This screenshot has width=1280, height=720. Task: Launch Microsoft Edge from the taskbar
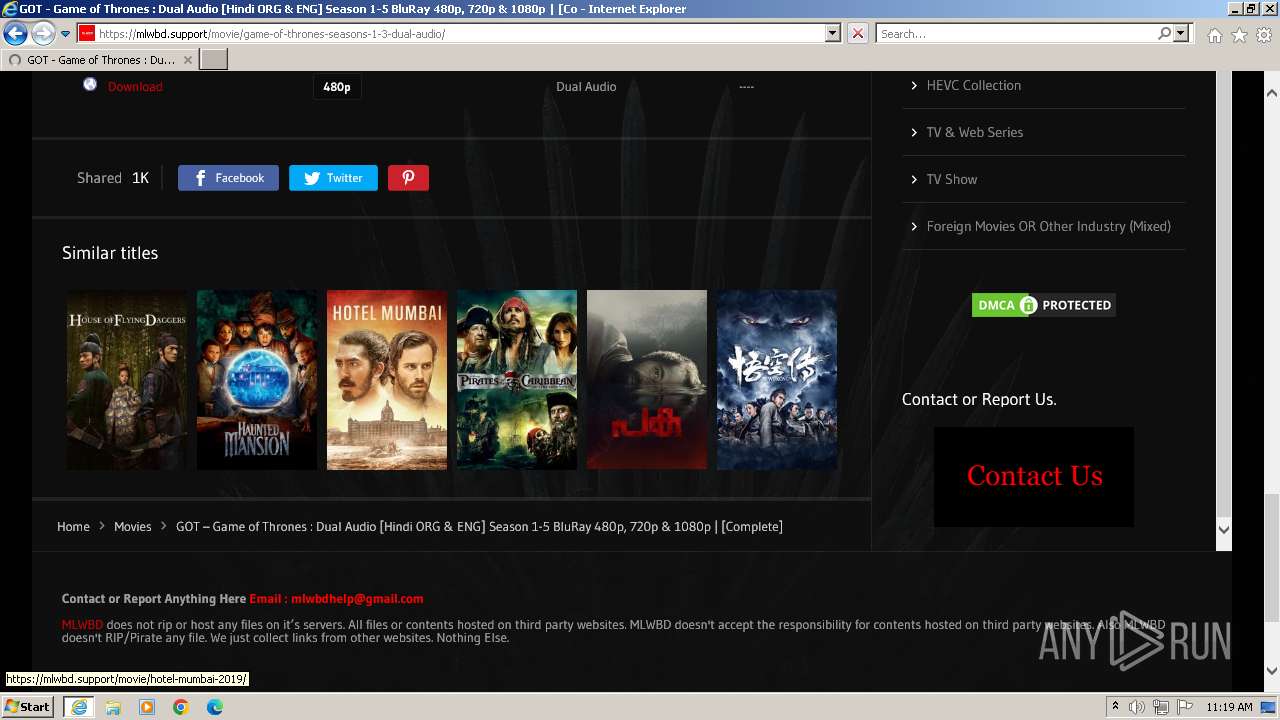click(215, 707)
